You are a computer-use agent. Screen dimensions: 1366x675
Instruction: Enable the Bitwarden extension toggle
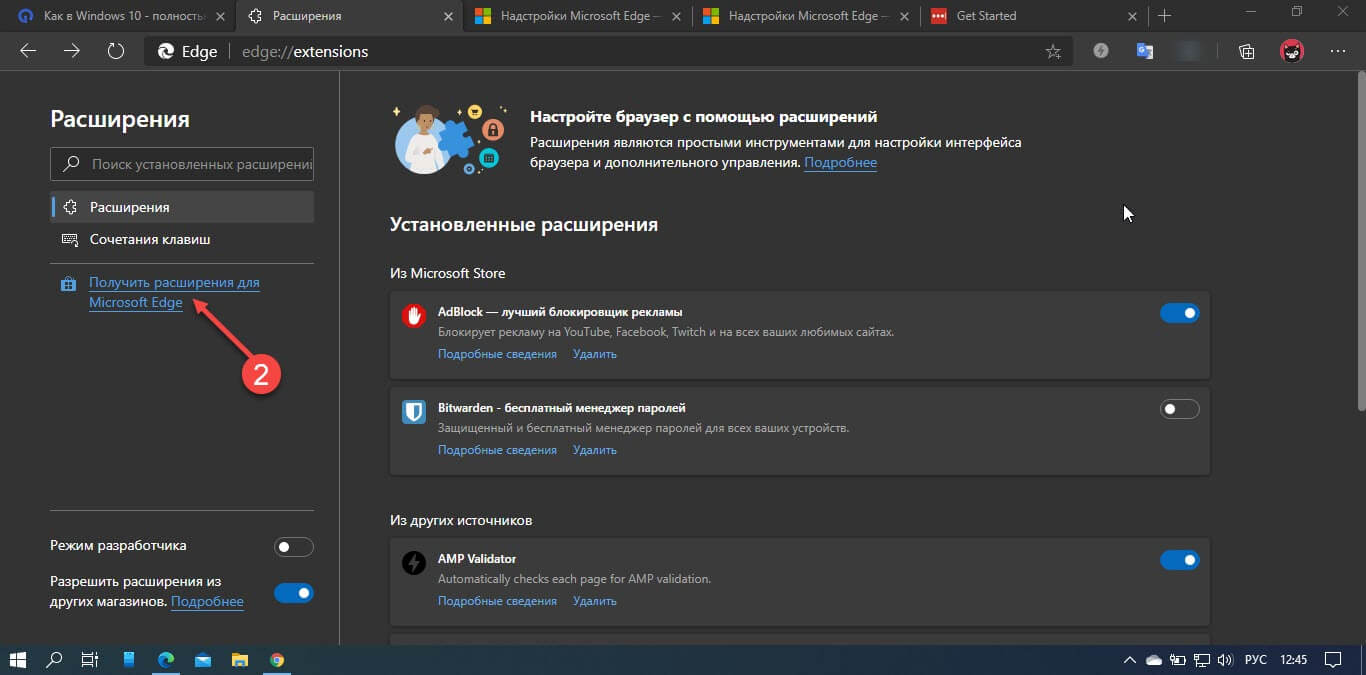(1179, 409)
